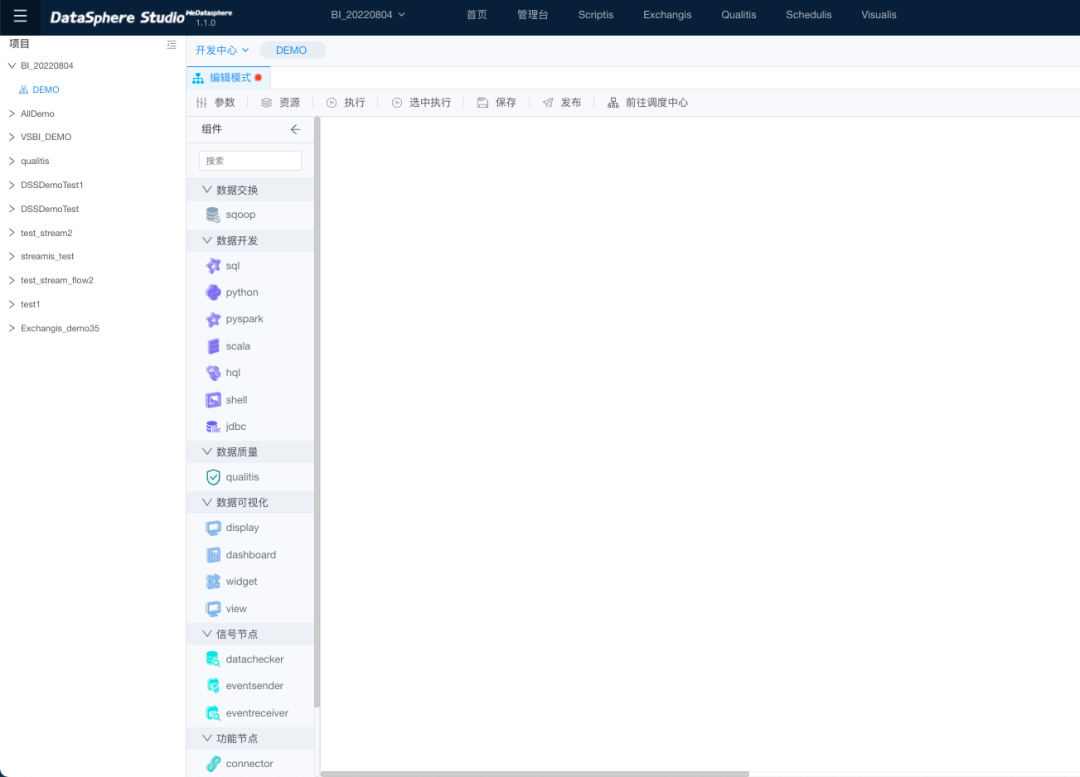Click the component search input field

(x=250, y=161)
